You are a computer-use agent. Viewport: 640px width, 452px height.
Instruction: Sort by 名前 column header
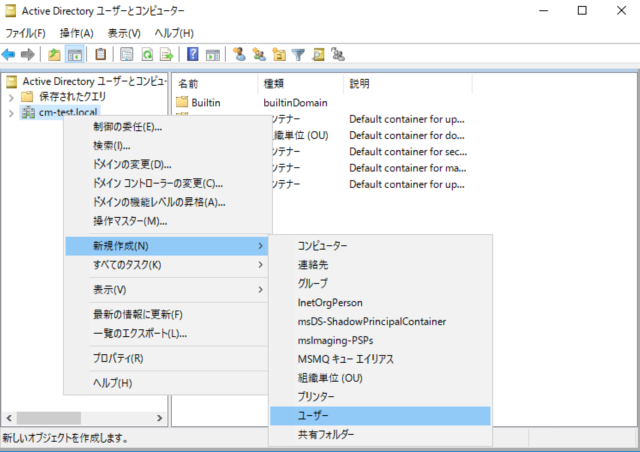click(x=215, y=84)
